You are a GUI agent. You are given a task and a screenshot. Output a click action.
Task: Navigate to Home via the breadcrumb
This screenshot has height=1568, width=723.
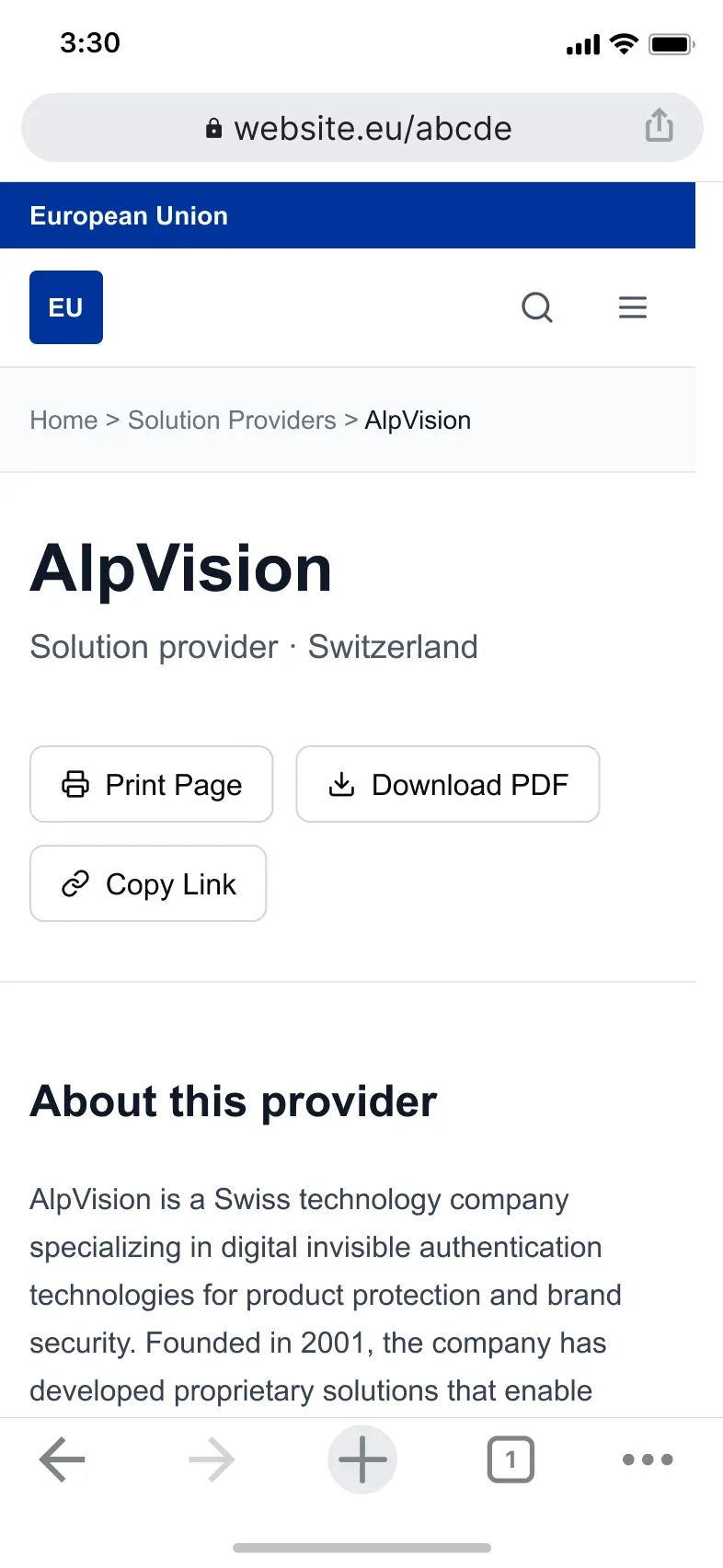click(x=63, y=420)
